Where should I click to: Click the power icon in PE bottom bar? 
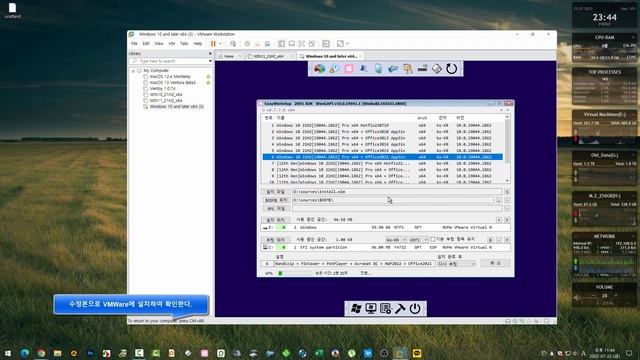point(415,309)
